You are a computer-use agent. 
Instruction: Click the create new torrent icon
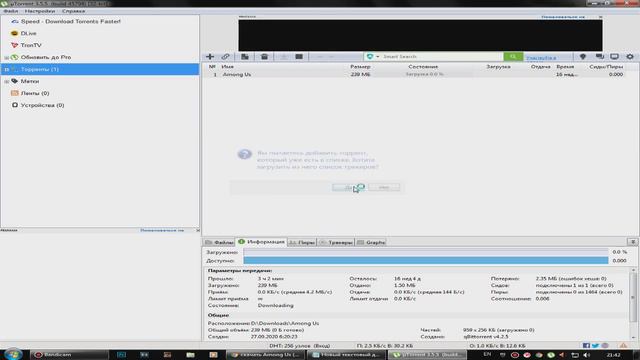coord(244,56)
